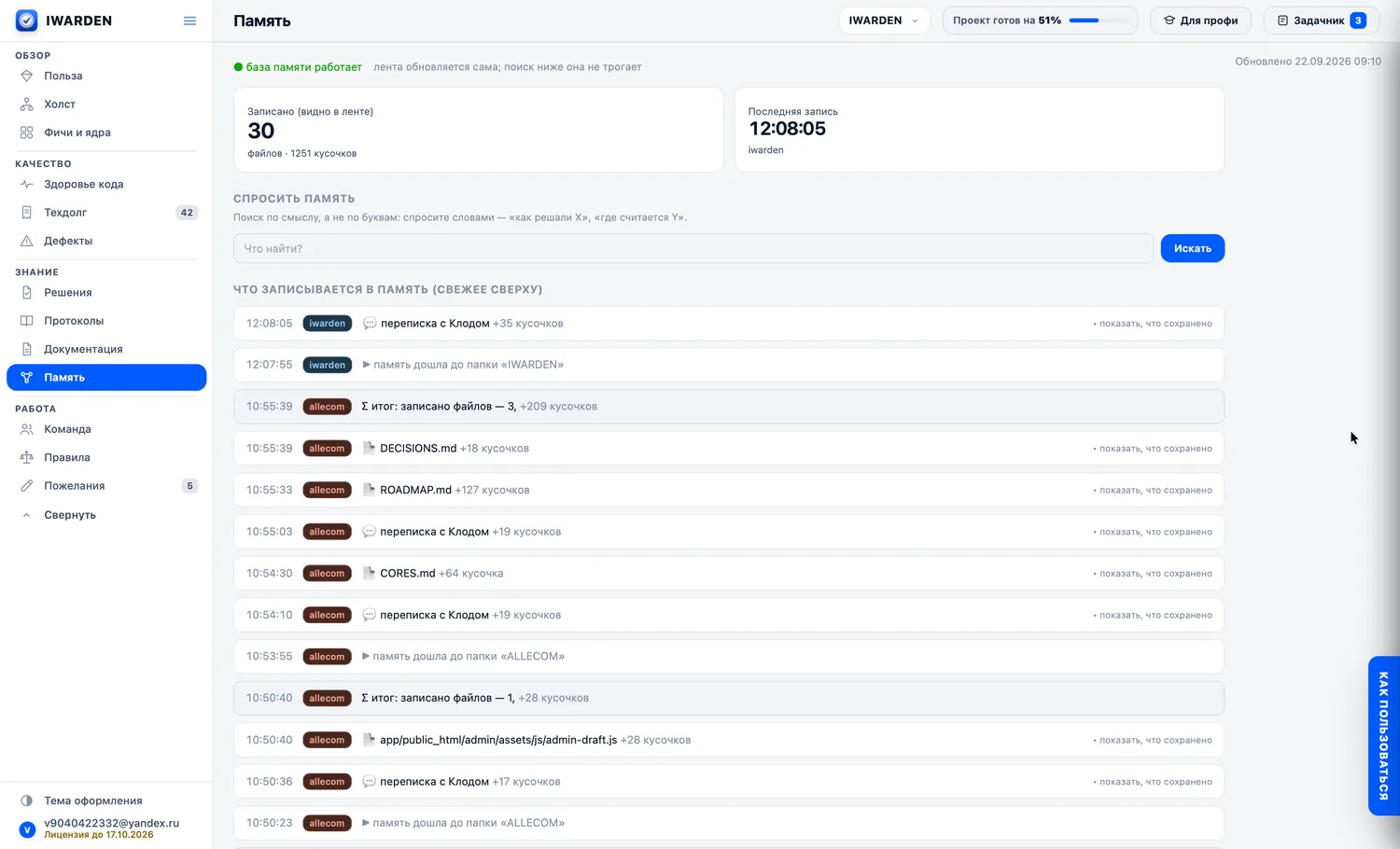Click the Холст sidebar icon
This screenshot has height=849, width=1400.
click(x=26, y=104)
